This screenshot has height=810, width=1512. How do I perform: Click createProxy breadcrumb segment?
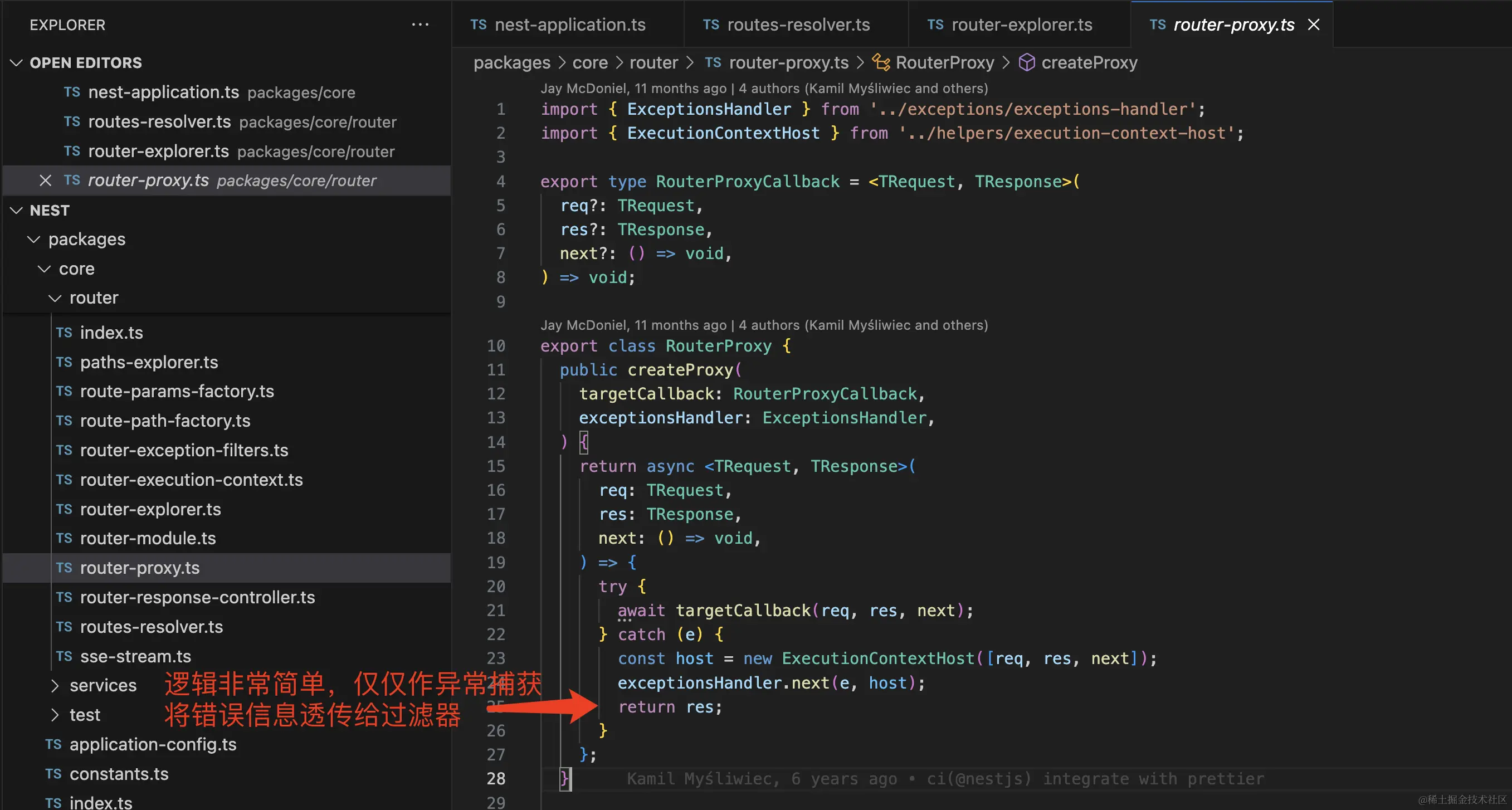click(1089, 63)
